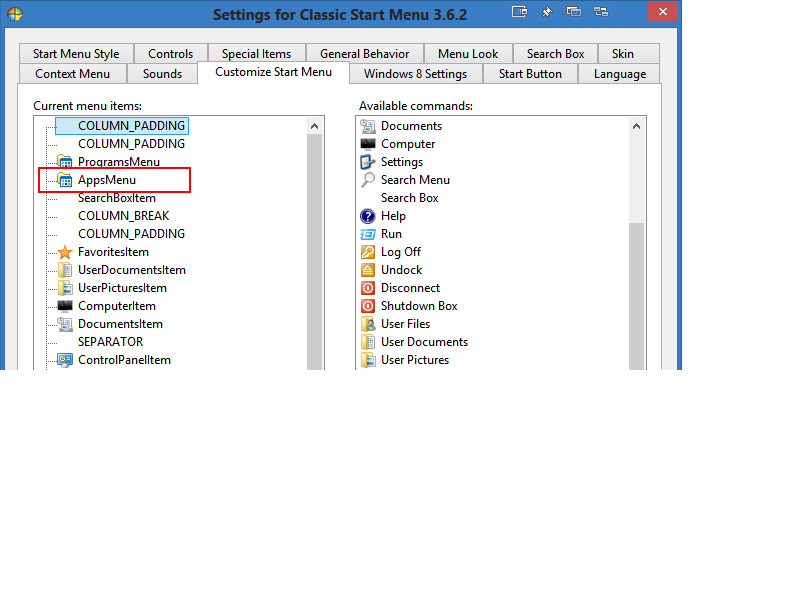Click the Log Off key icon
The height and width of the screenshot is (600, 800).
tap(368, 252)
